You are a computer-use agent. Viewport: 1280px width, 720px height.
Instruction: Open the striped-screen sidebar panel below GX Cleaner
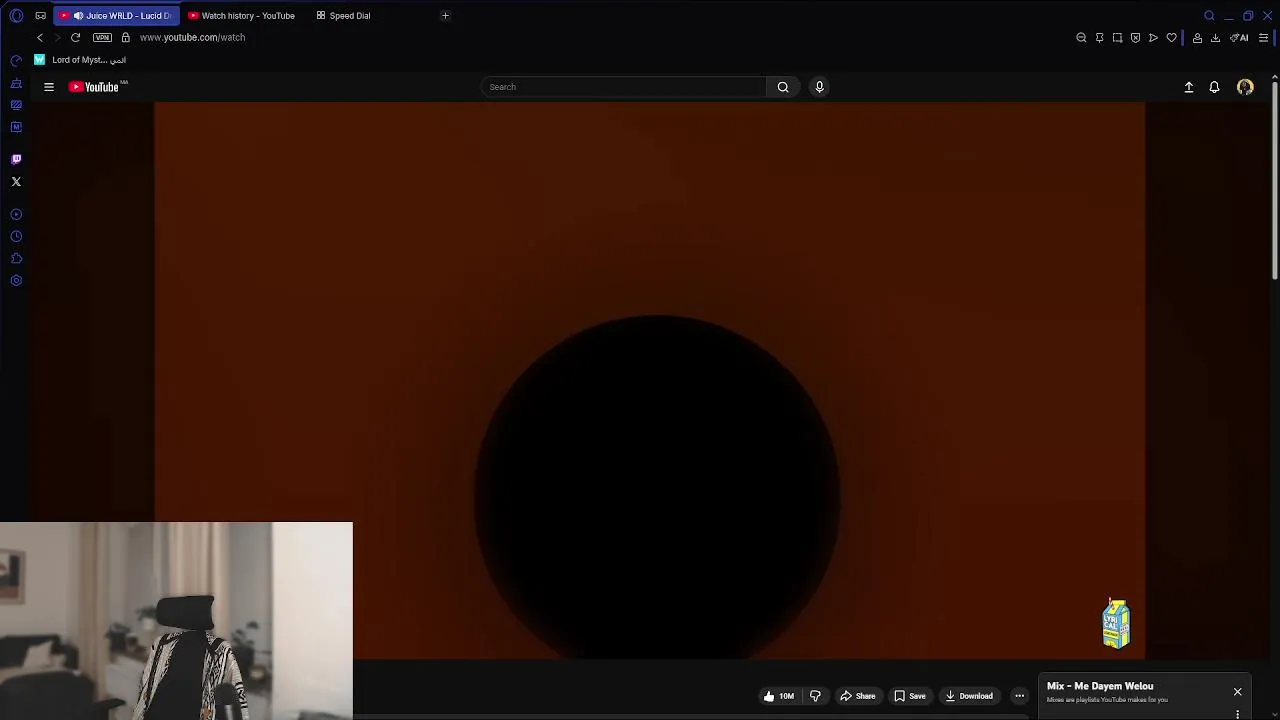(x=16, y=105)
